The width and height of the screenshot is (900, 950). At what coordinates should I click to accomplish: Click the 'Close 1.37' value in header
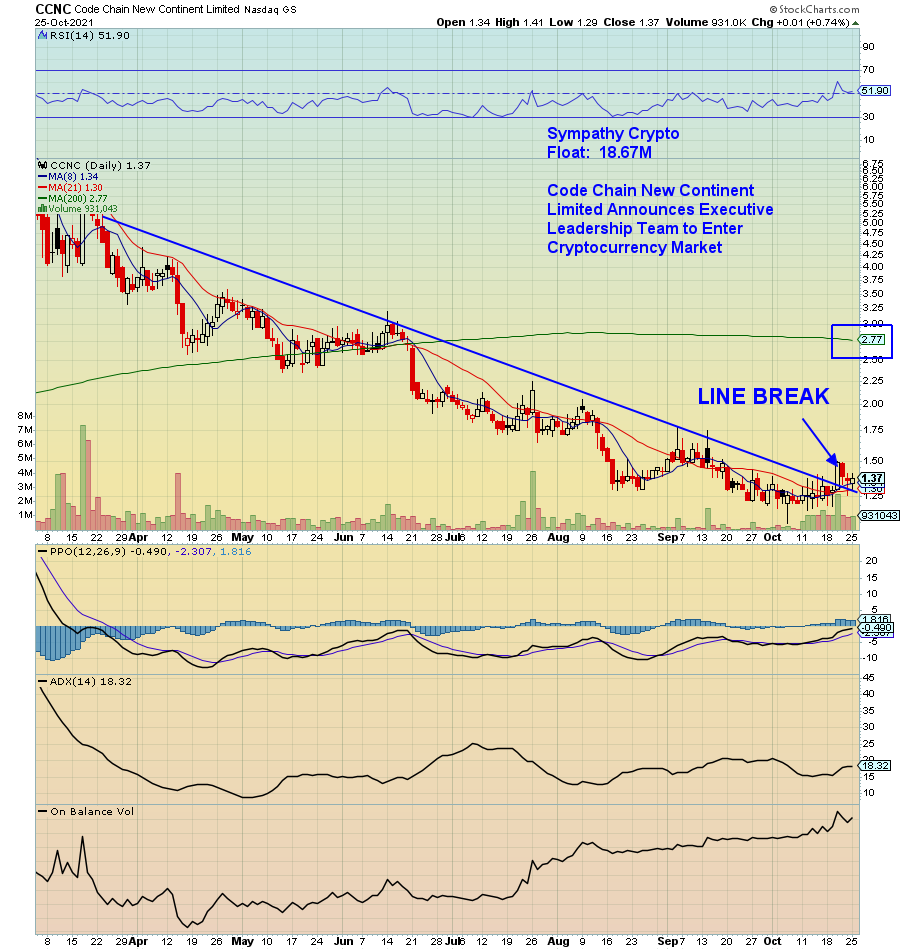pyautogui.click(x=631, y=22)
